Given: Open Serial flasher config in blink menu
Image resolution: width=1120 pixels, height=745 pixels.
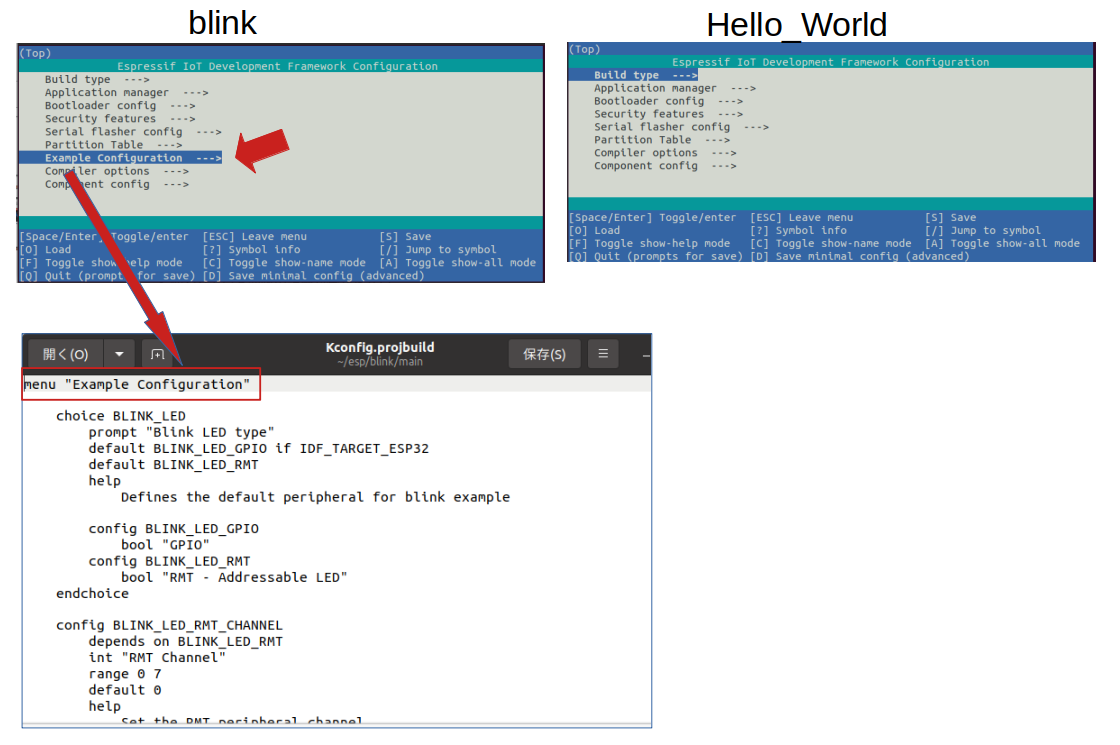Looking at the screenshot, I should 132,132.
